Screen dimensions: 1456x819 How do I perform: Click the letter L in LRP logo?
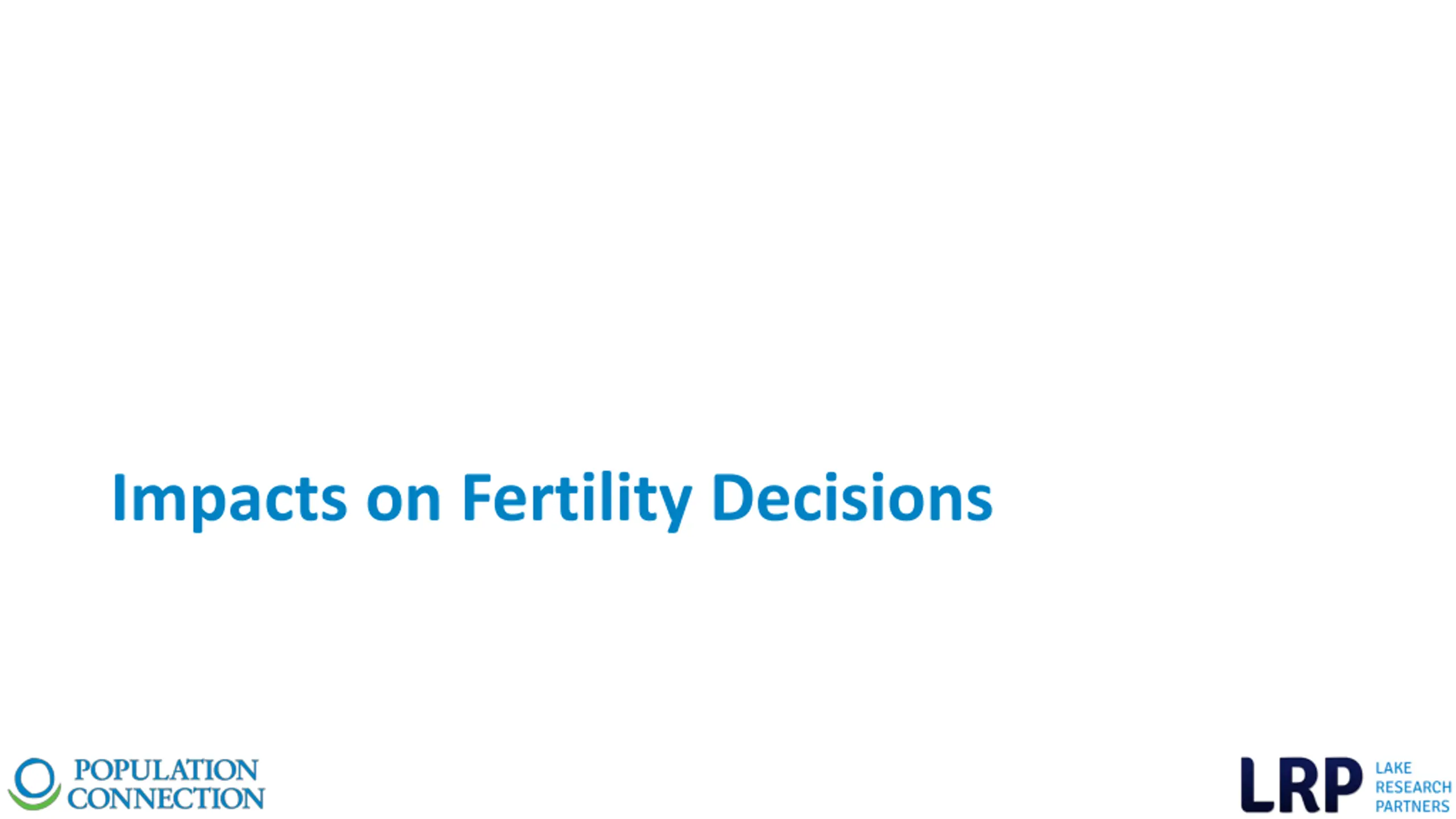[1257, 785]
